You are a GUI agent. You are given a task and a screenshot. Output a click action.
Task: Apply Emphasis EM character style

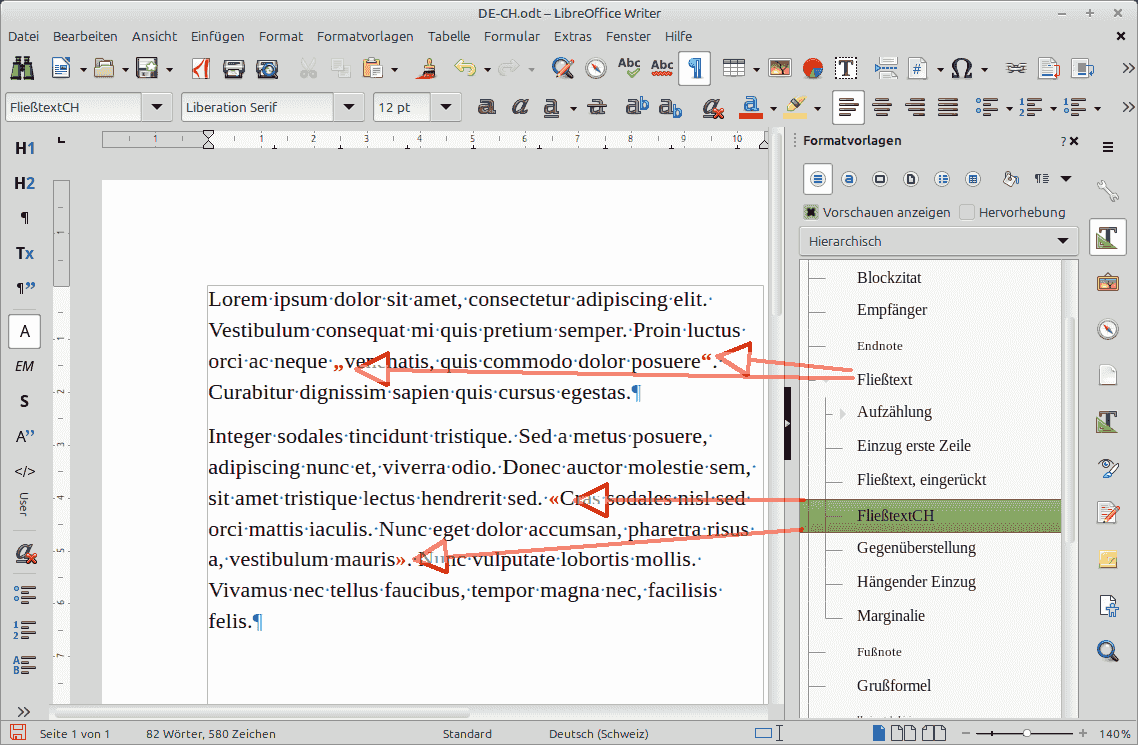click(25, 366)
